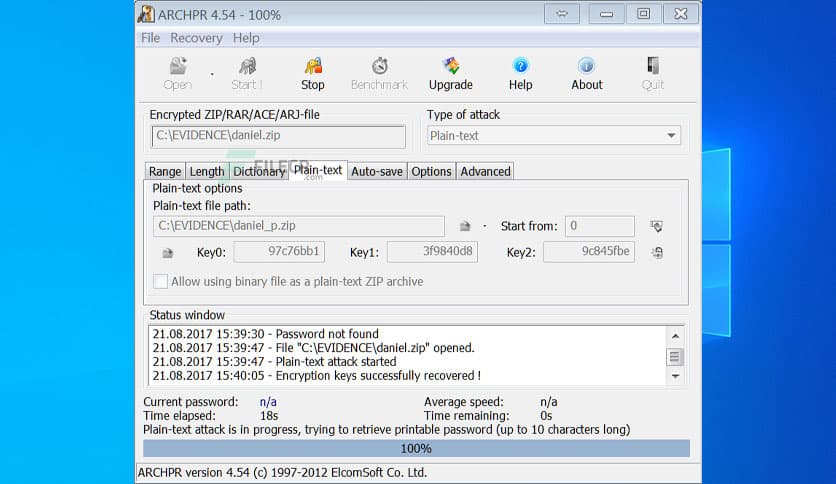The image size is (836, 484).
Task: Click the Time remaining 0s value
Action: click(x=546, y=416)
